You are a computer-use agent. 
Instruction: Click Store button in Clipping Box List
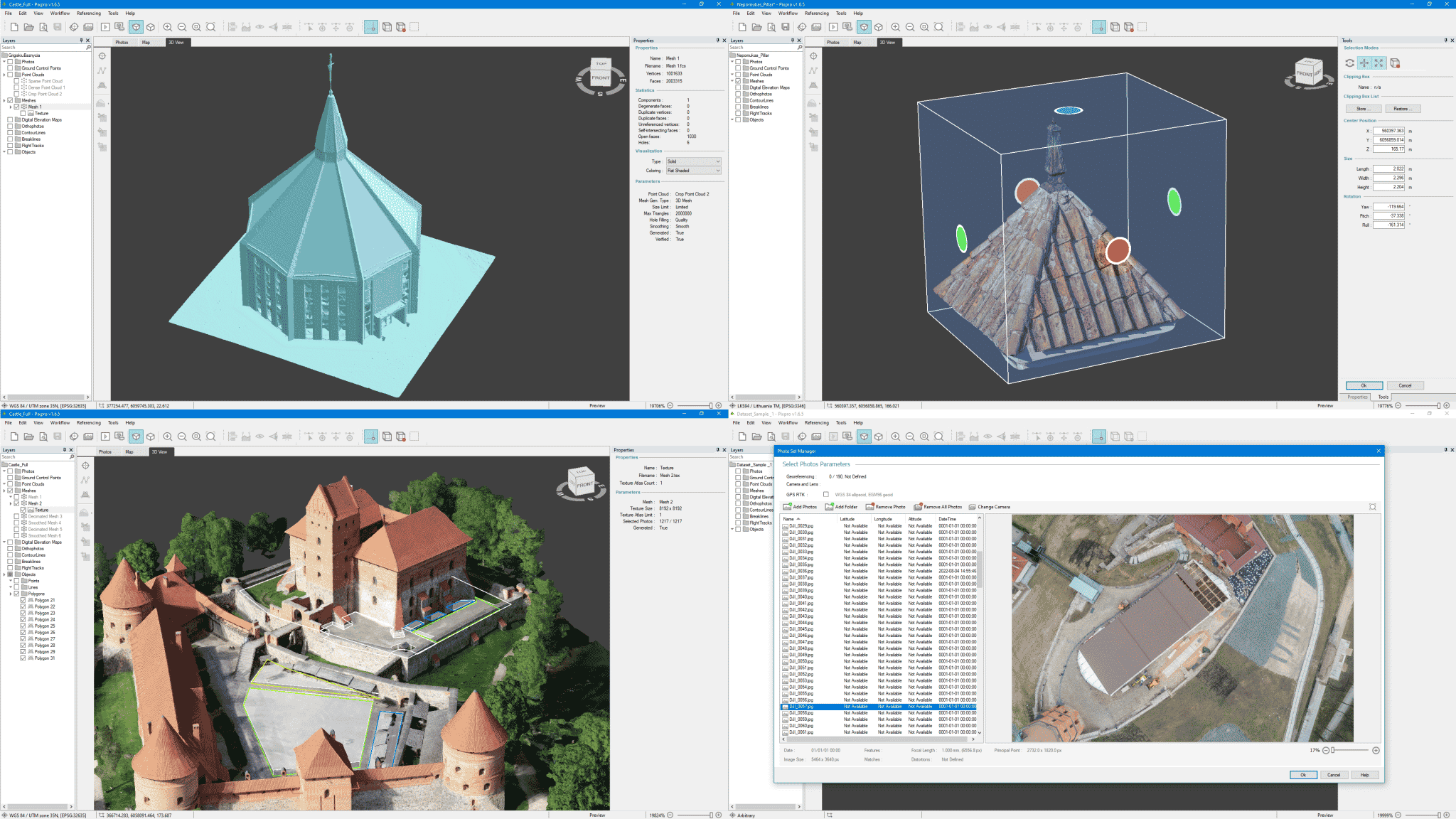click(x=1363, y=109)
